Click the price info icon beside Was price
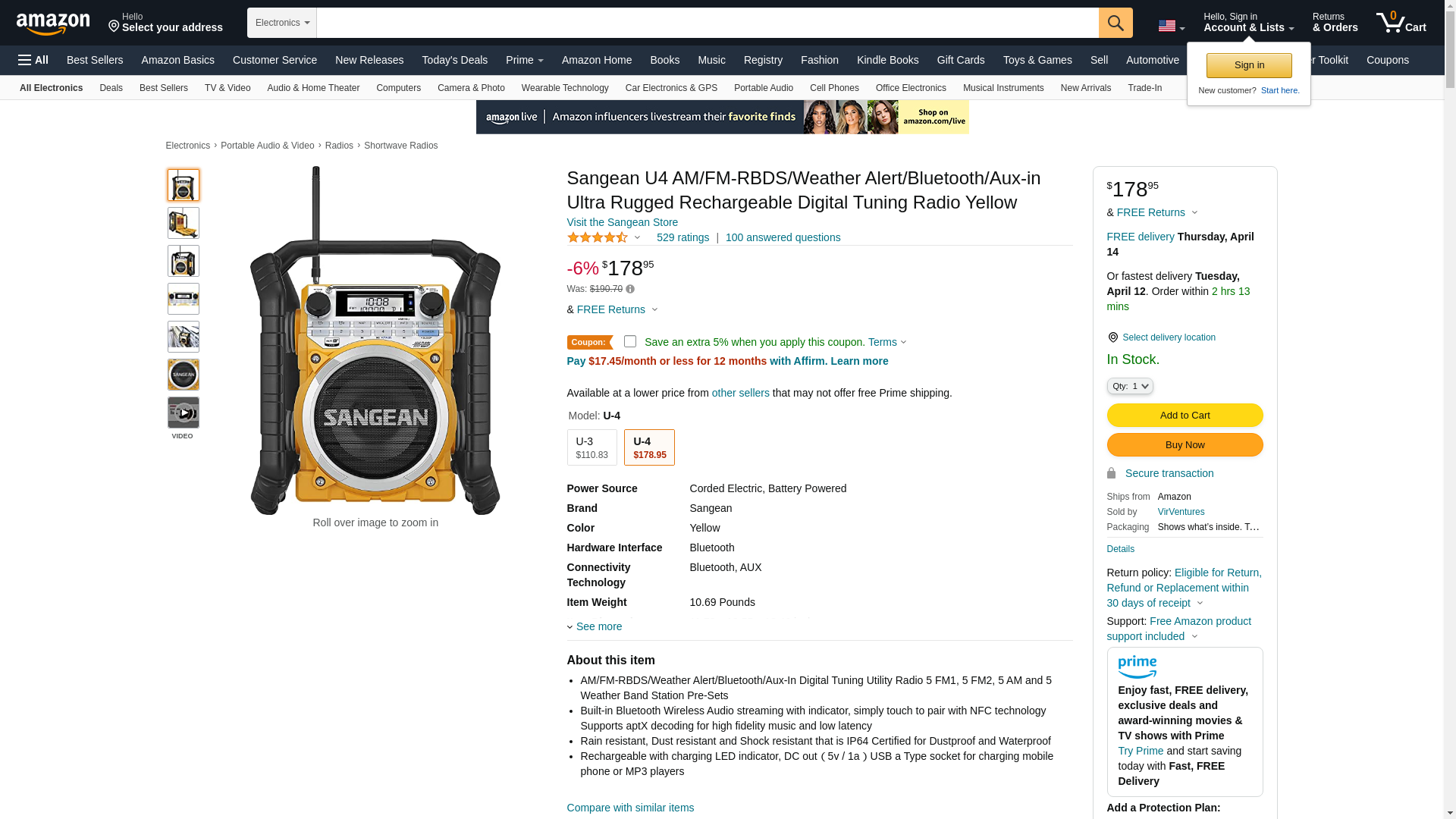 630,289
